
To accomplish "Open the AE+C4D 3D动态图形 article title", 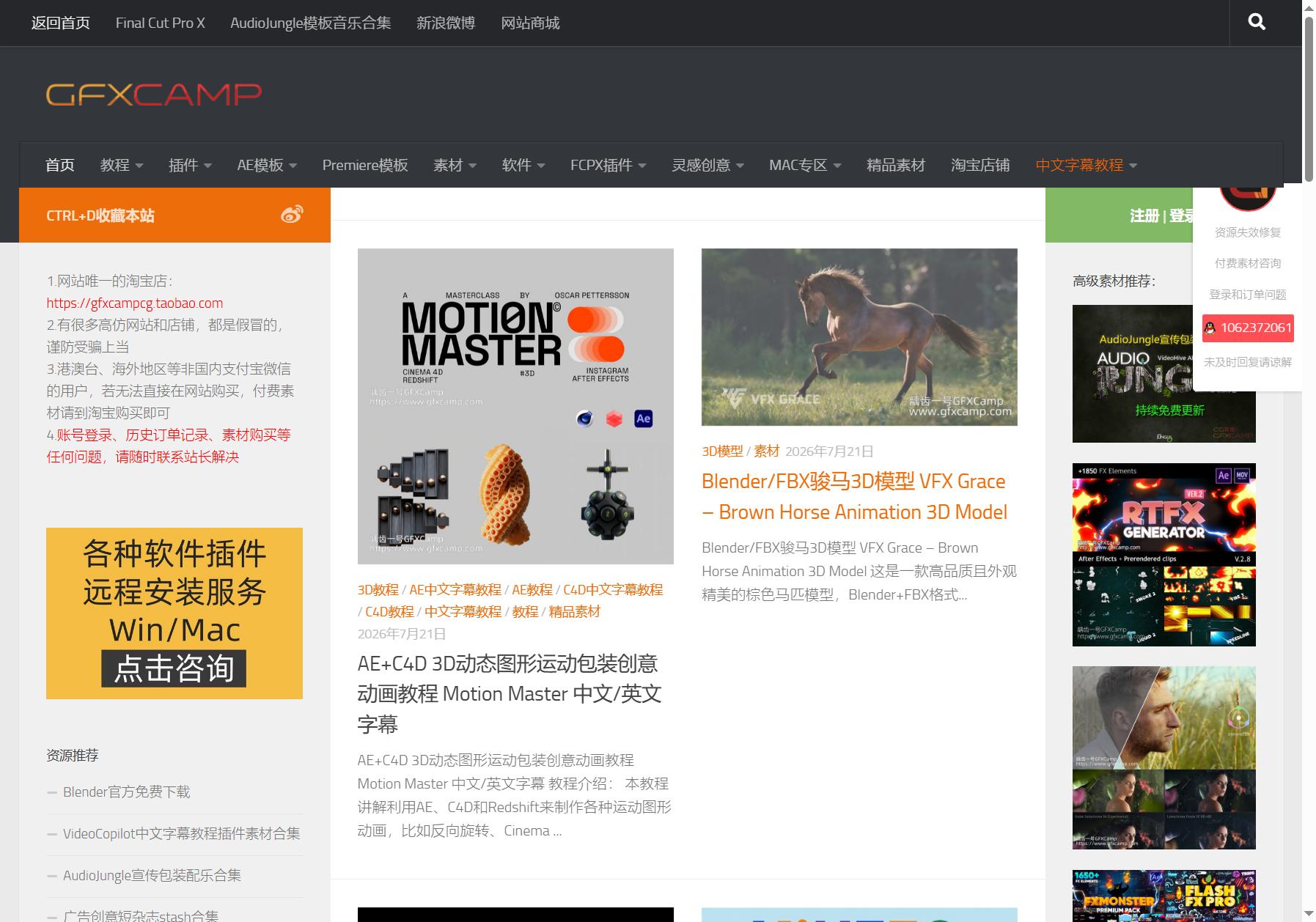I will (510, 693).
